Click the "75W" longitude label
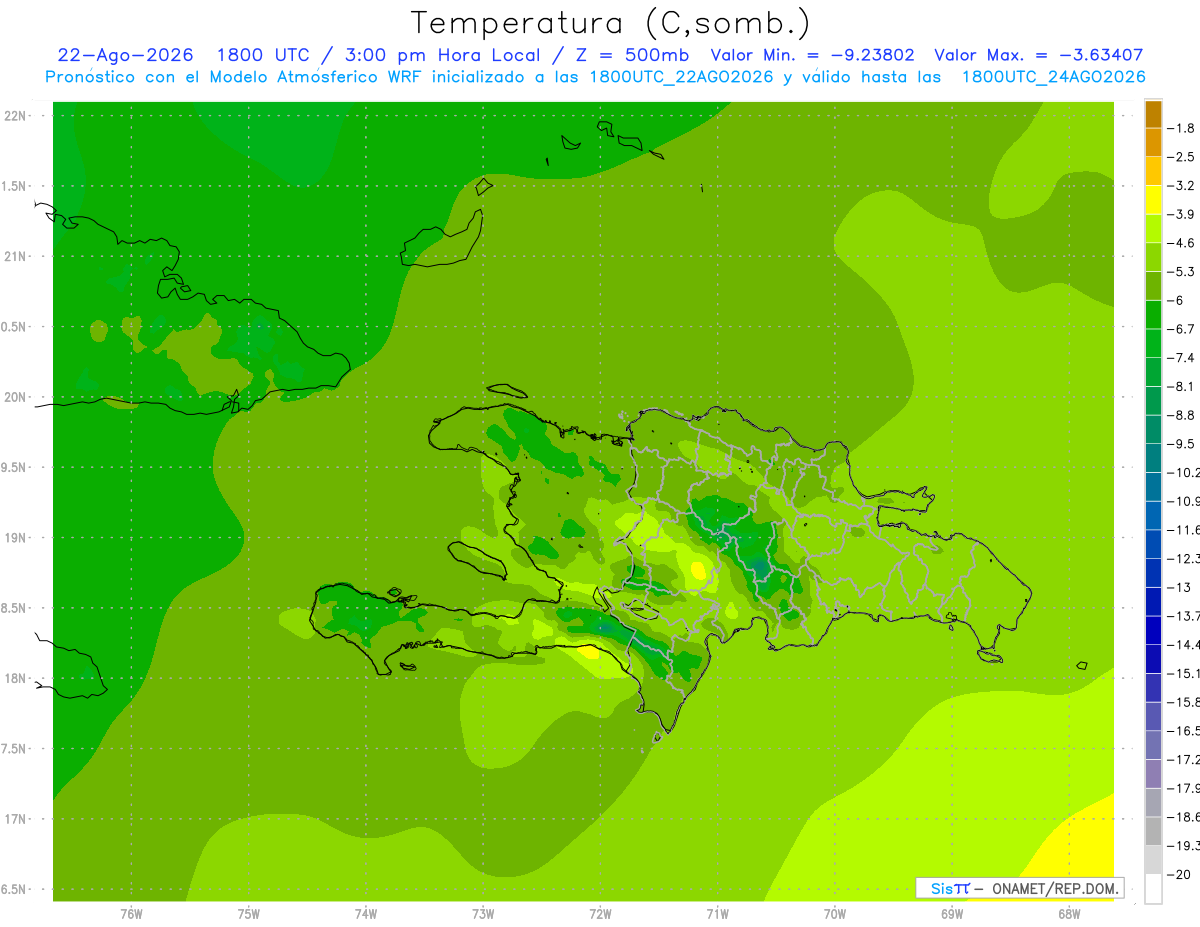Screen dimensions: 1200x927 pos(249,914)
